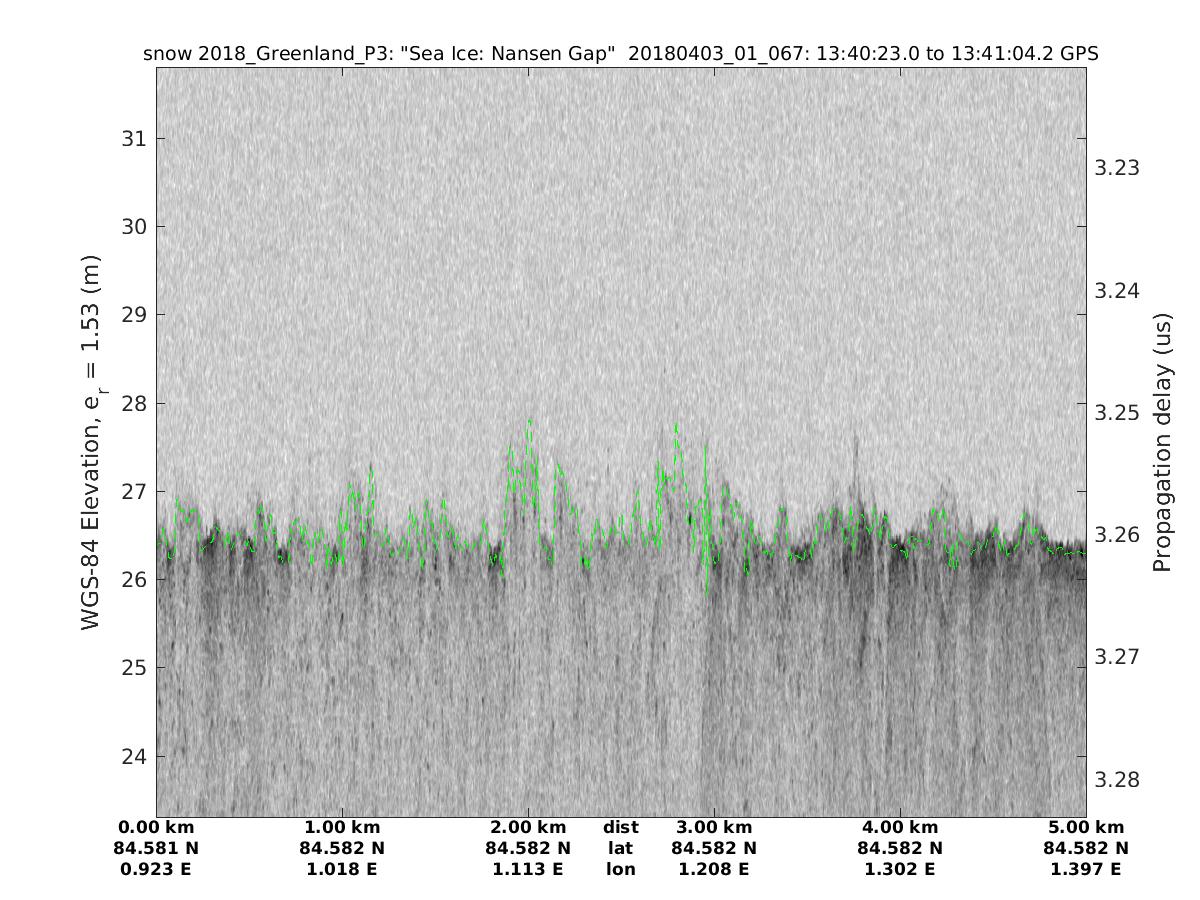Click the tallest green peak near 2.00 km
The height and width of the screenshot is (900, 1200).
(529, 421)
